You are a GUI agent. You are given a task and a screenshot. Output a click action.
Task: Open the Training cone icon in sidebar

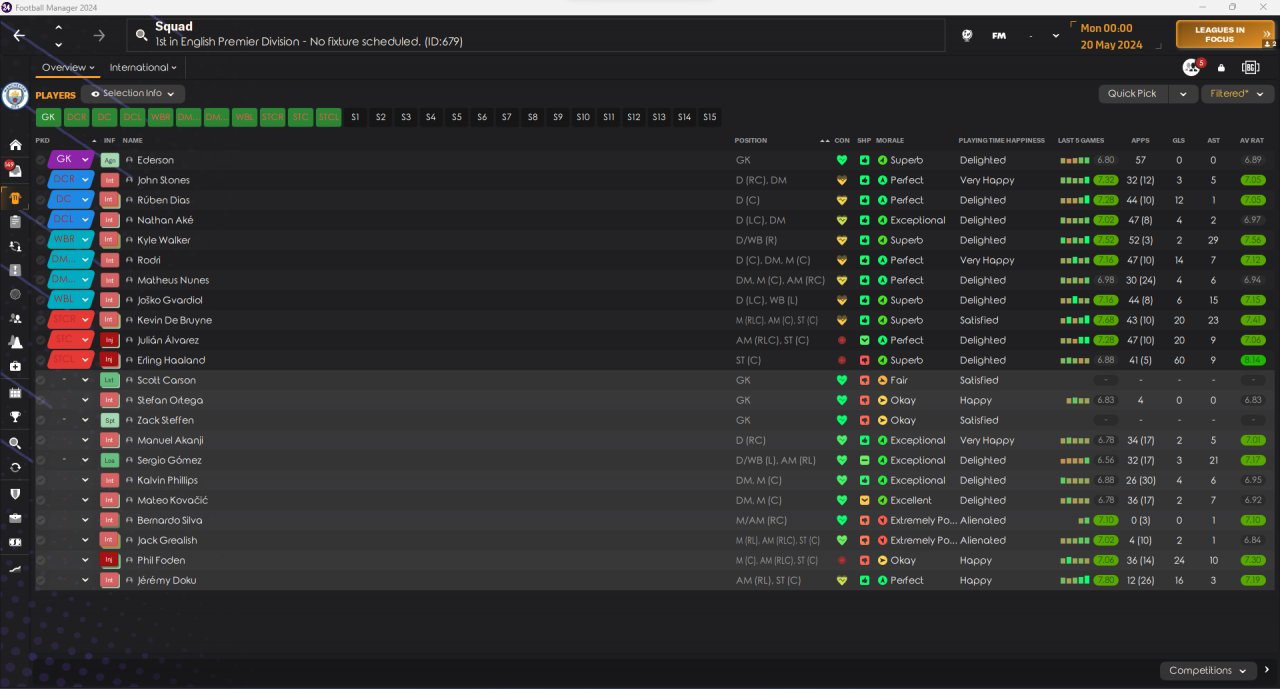point(15,342)
